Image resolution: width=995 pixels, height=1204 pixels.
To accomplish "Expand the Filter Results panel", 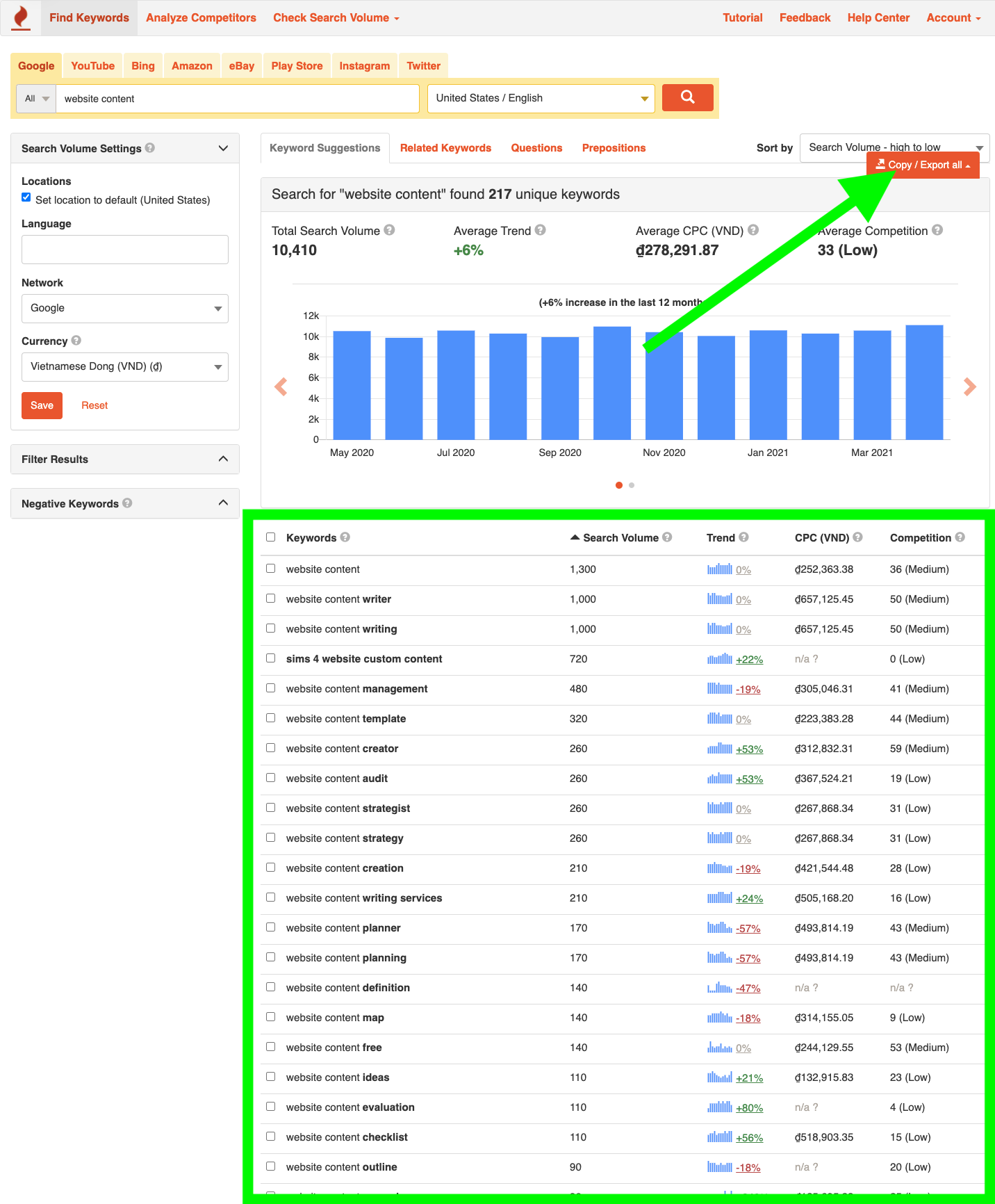I will [125, 459].
